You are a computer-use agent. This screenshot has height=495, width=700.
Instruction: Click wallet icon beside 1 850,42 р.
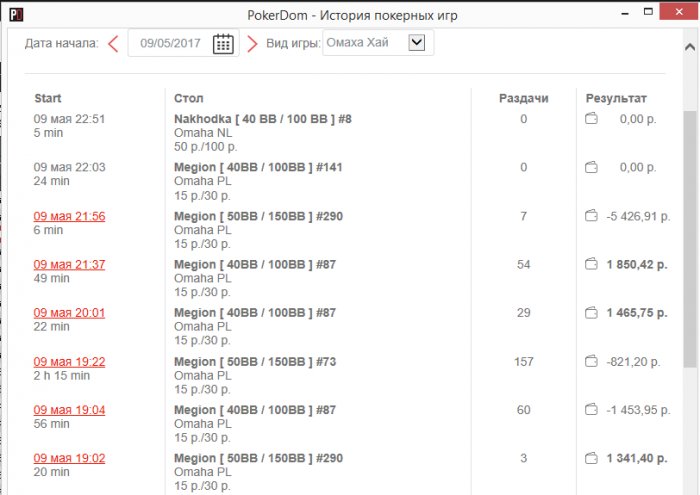tap(591, 264)
